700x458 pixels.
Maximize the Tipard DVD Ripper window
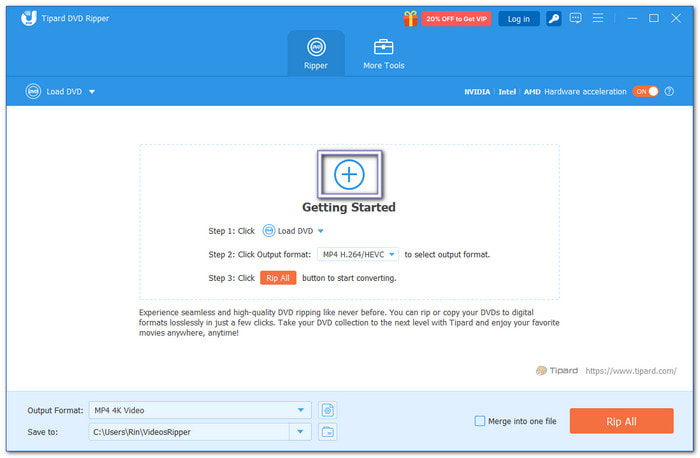[654, 18]
